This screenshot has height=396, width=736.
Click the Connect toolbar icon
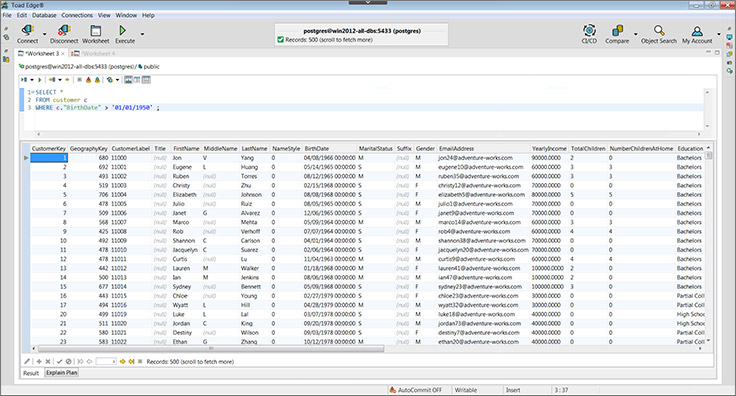click(27, 30)
